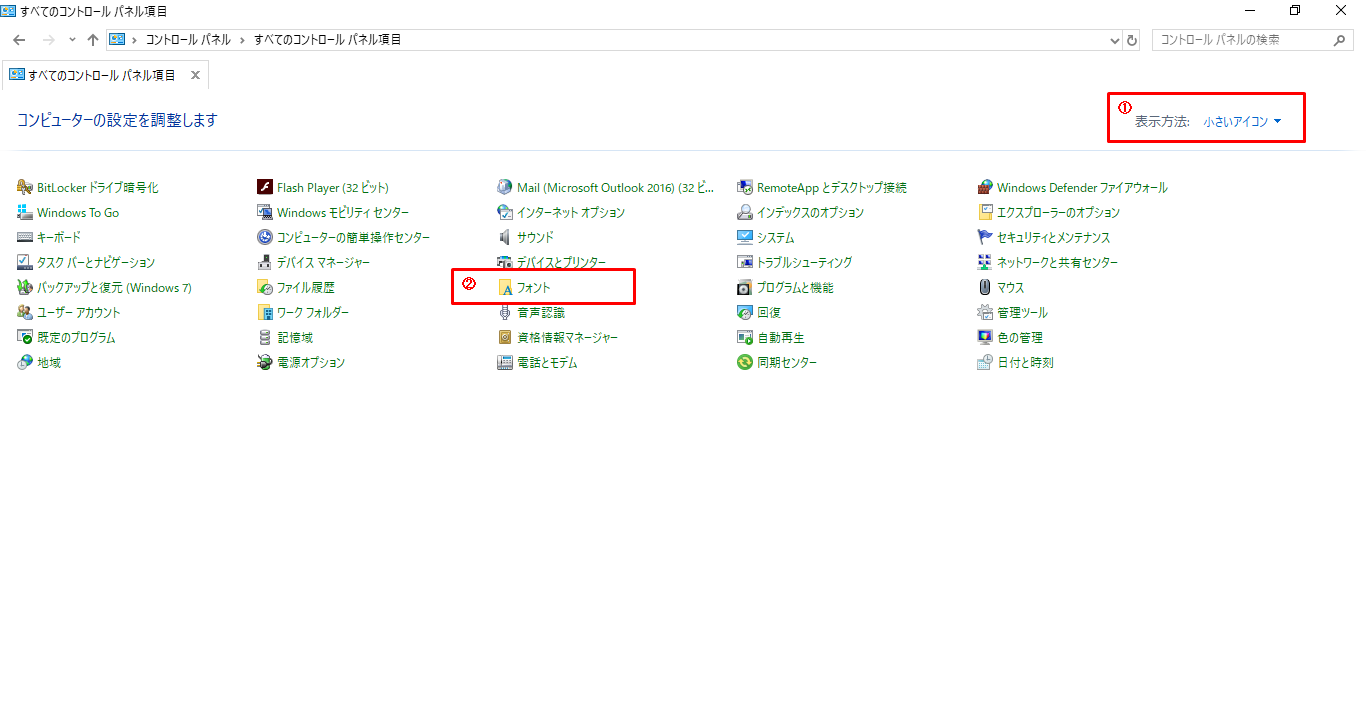Screen dimensions: 1366x728
Task: Click the BitLocker ドライブ暗号化 icon
Action: [x=25, y=188]
